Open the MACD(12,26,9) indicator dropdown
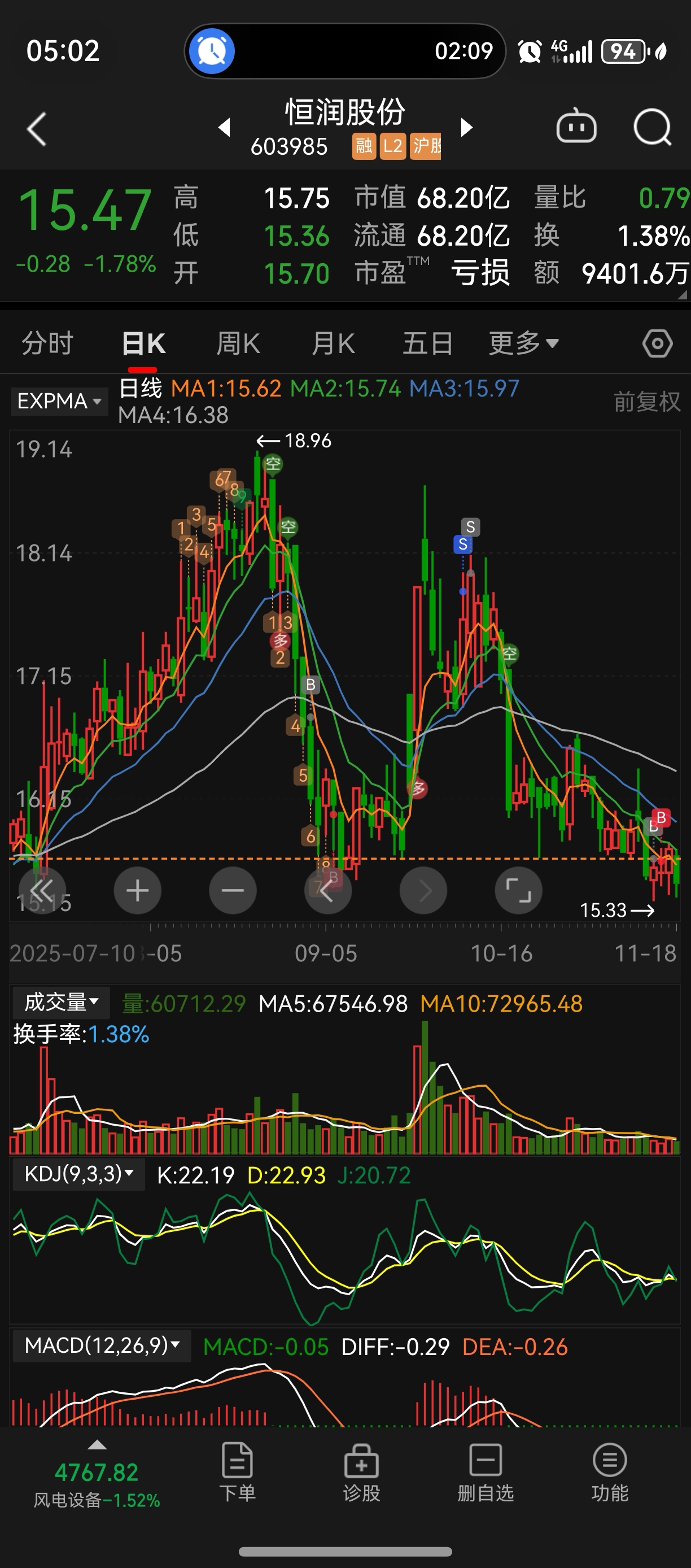The image size is (691, 1568). point(102,1345)
